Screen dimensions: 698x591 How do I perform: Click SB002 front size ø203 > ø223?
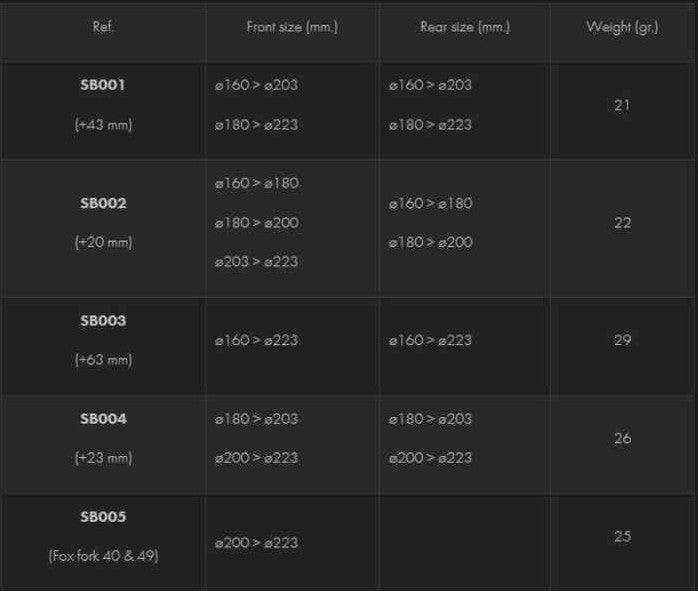(256, 262)
